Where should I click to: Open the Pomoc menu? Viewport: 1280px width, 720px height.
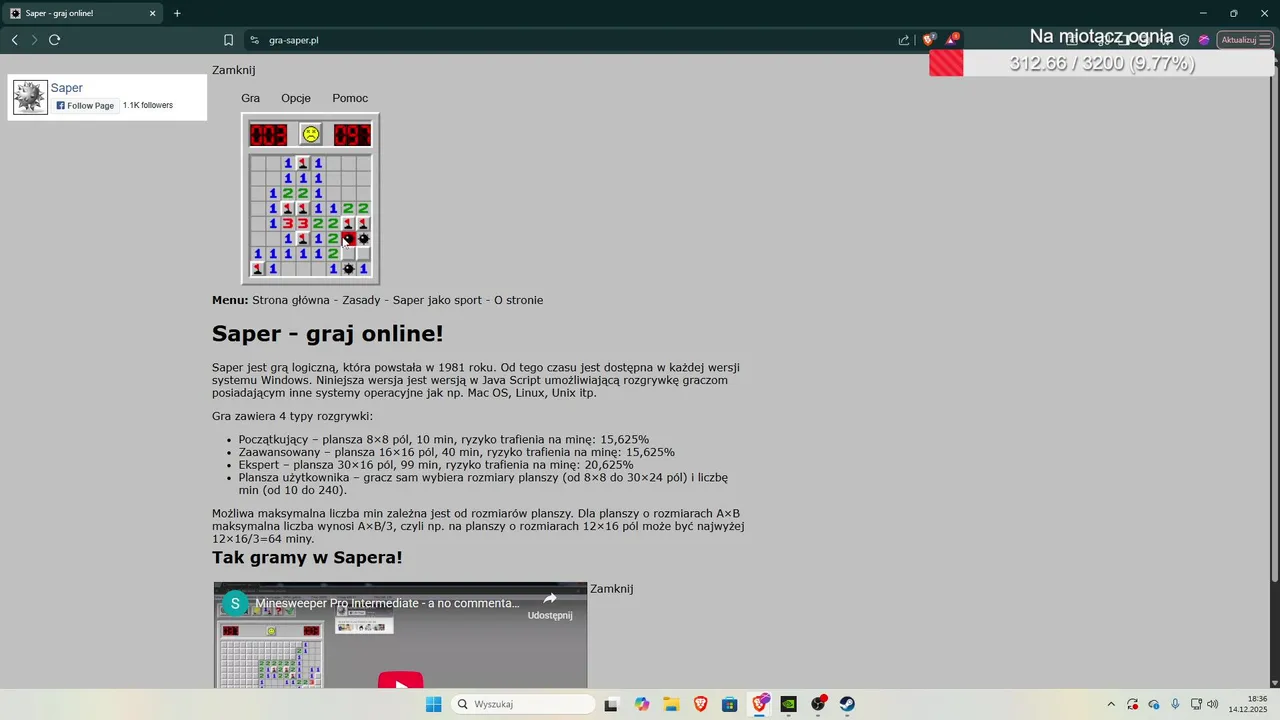pyautogui.click(x=350, y=98)
